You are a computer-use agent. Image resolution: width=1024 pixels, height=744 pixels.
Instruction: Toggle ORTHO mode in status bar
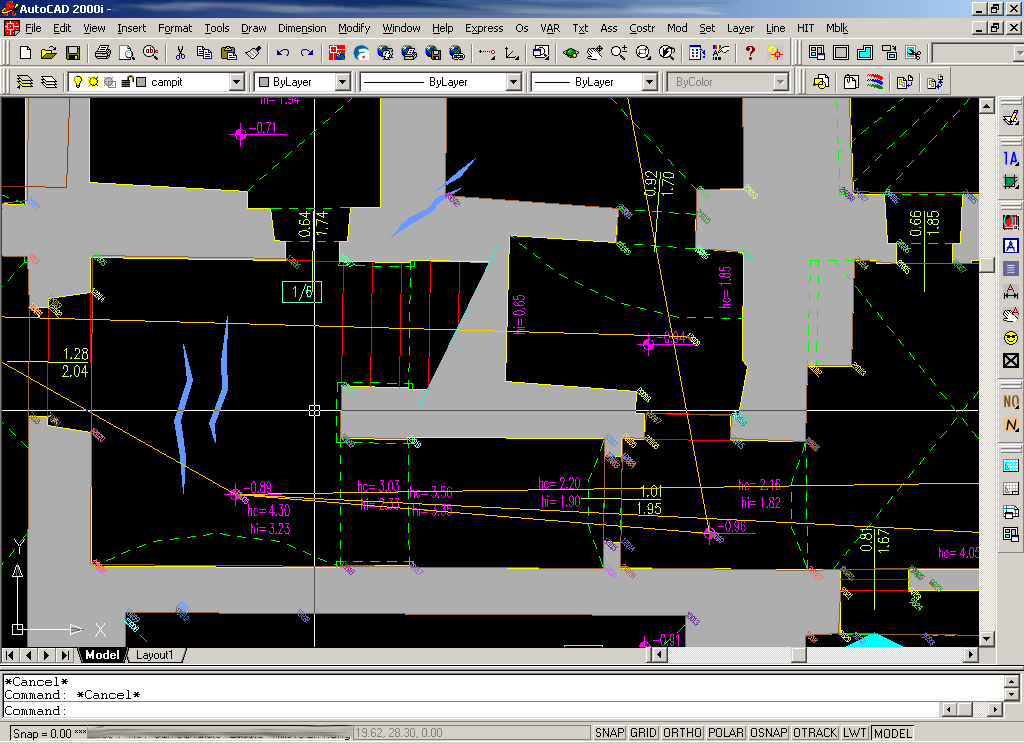(x=682, y=733)
